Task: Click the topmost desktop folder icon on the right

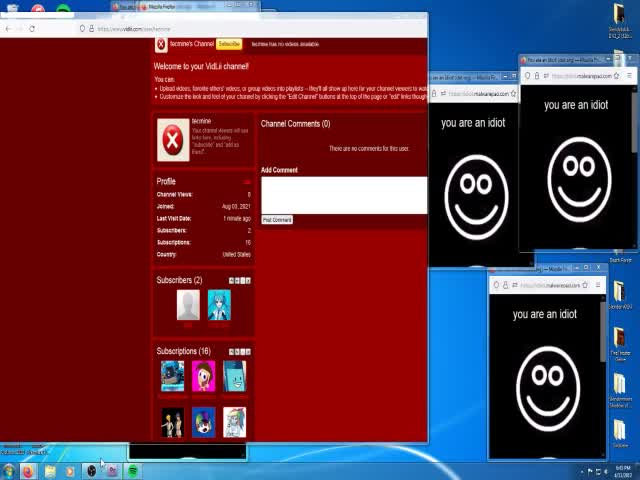Action: pos(620,14)
